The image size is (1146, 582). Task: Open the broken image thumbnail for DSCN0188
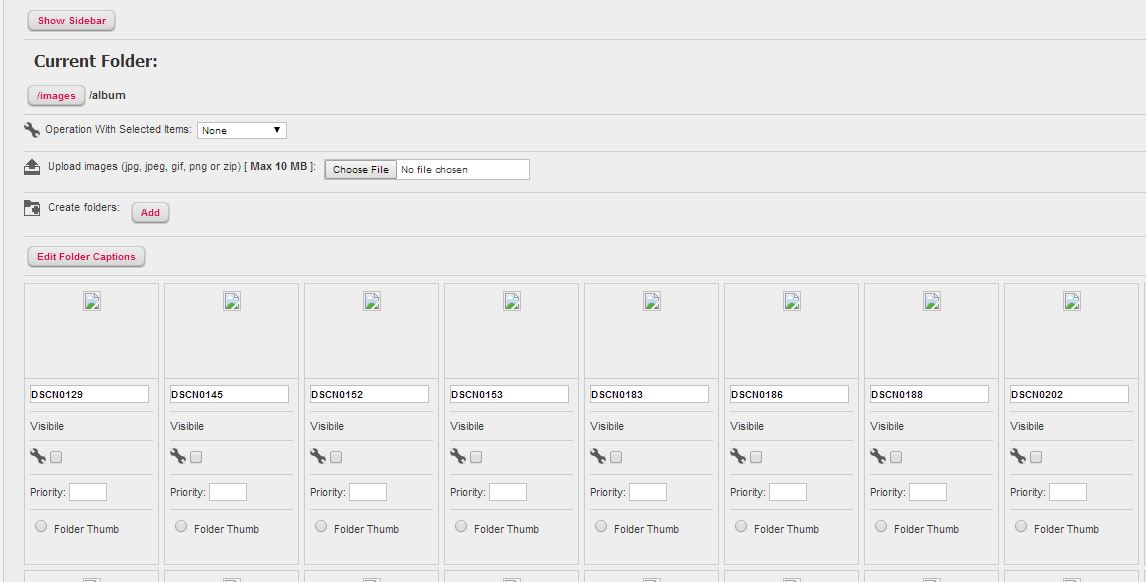[932, 301]
